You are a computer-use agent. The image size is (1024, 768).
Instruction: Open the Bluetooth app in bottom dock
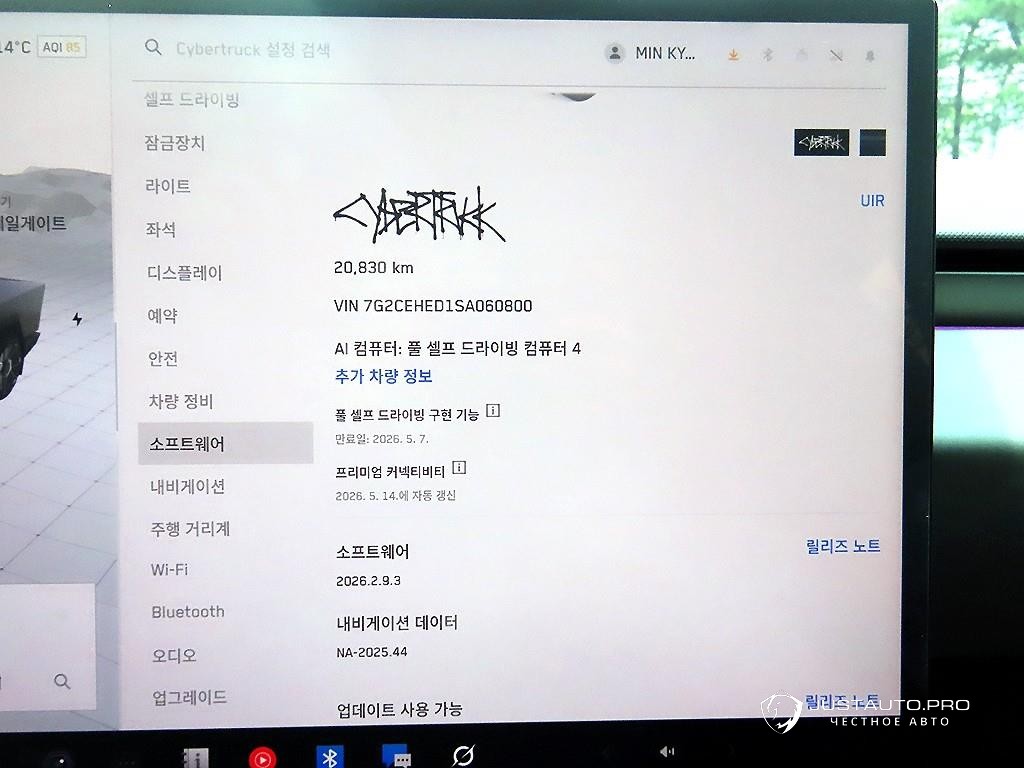tap(330, 758)
